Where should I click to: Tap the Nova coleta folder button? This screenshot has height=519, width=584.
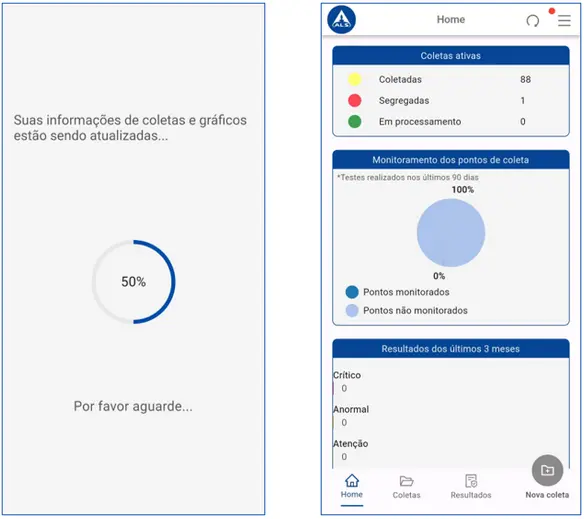(x=547, y=470)
